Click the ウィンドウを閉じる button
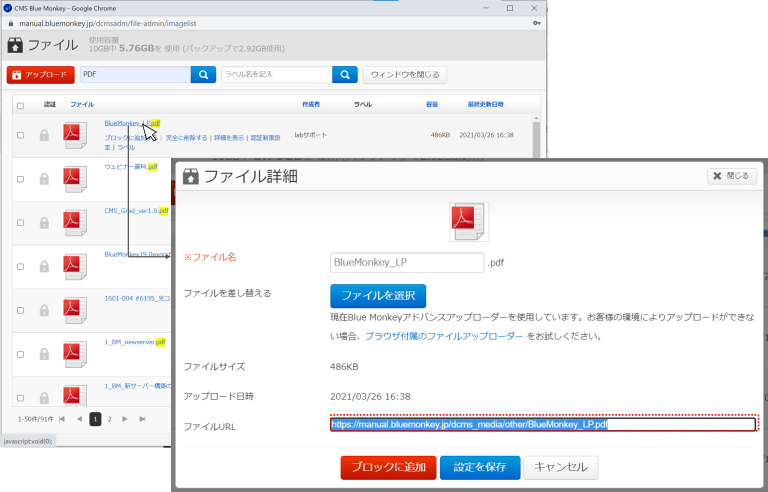 click(x=405, y=74)
